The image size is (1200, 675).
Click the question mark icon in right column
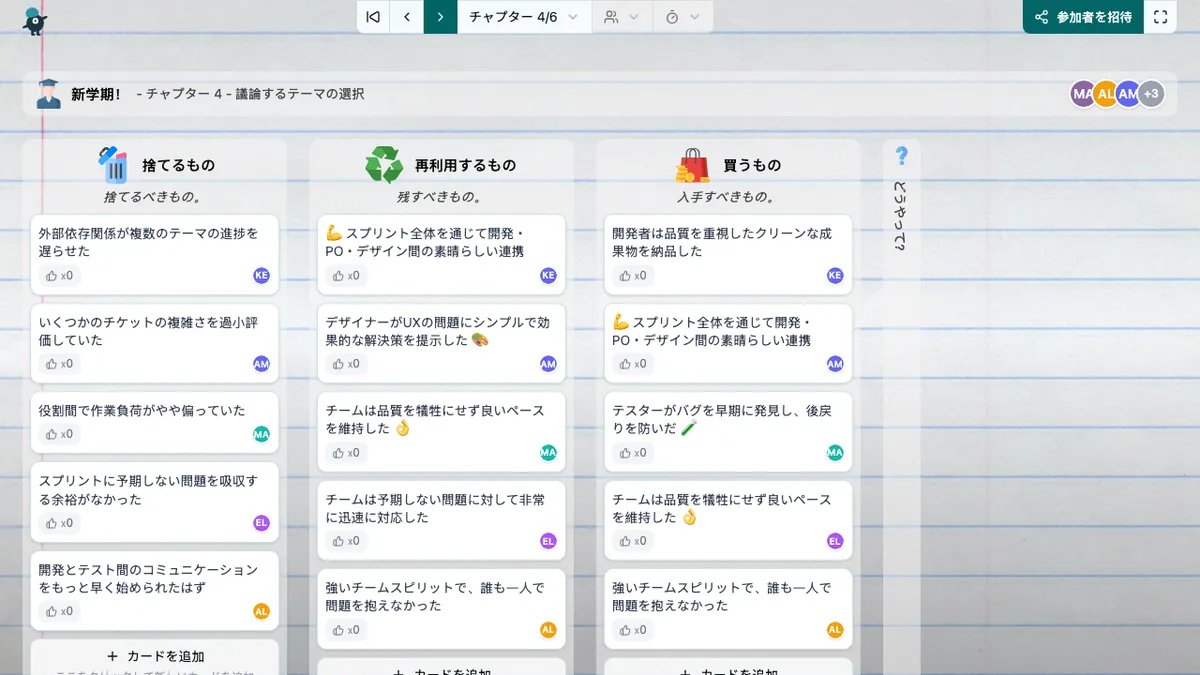pos(901,156)
